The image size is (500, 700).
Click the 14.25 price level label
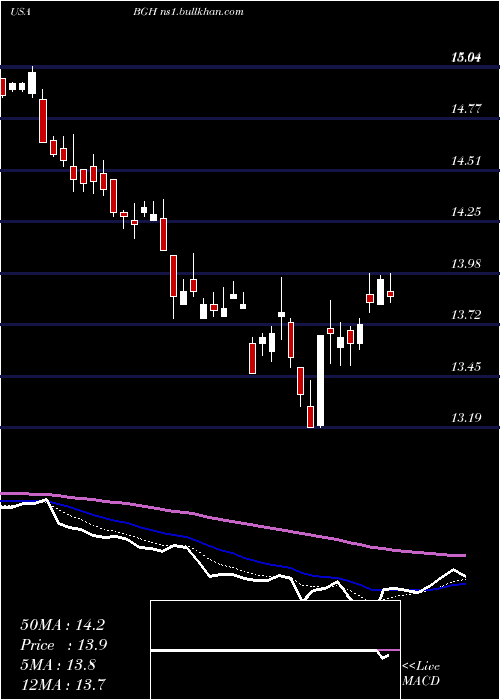pyautogui.click(x=467, y=211)
